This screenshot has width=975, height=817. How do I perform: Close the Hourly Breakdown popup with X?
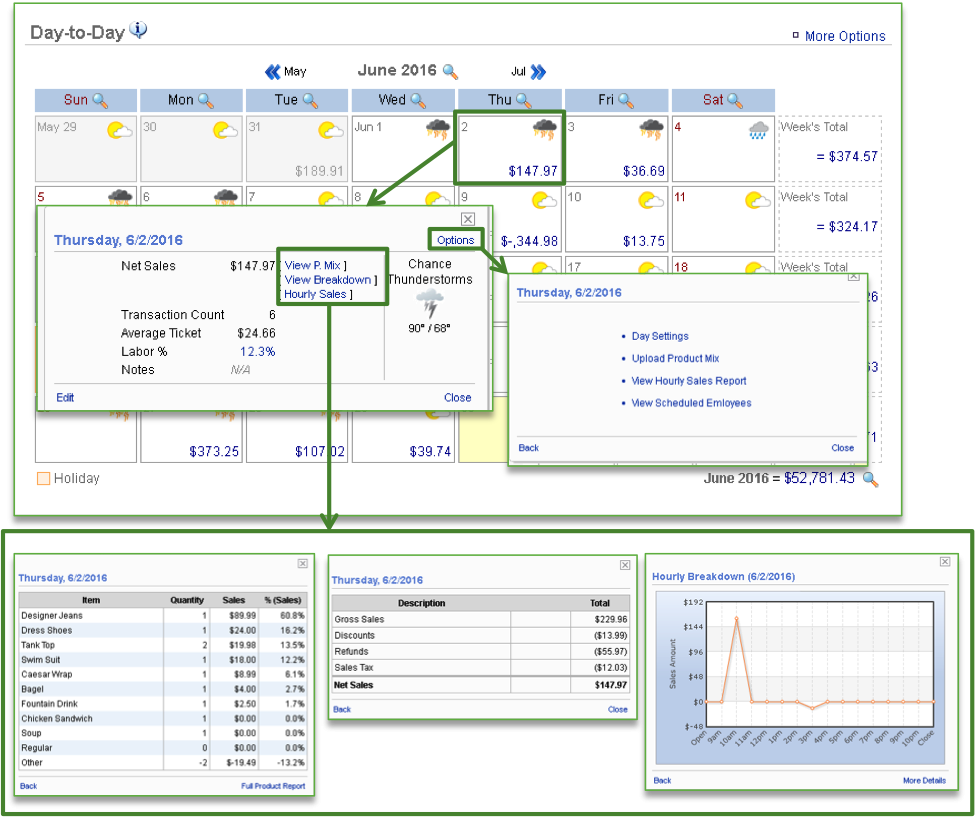pyautogui.click(x=945, y=561)
